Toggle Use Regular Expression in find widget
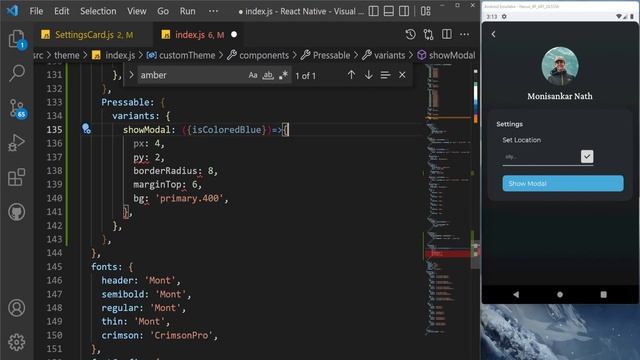Viewport: 640px width, 360px height. (283, 75)
